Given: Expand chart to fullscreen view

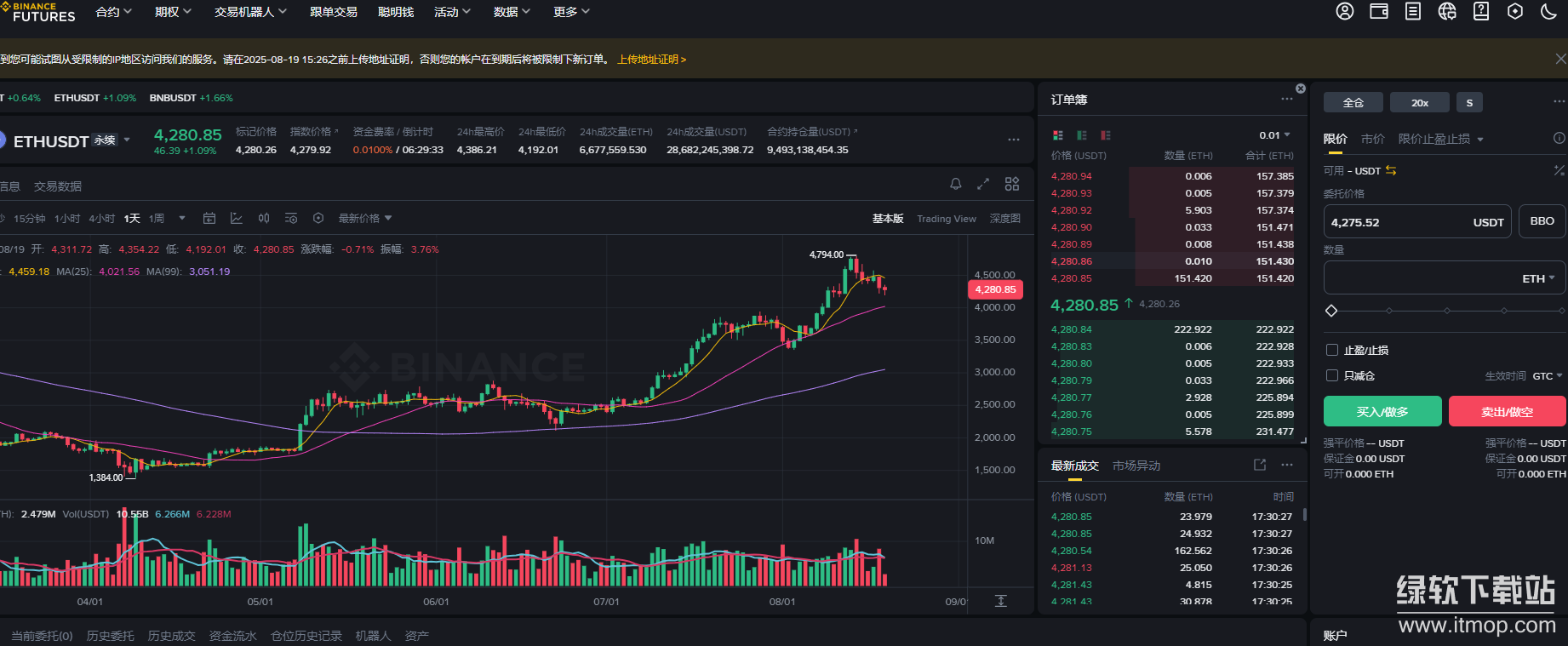Looking at the screenshot, I should 983,184.
